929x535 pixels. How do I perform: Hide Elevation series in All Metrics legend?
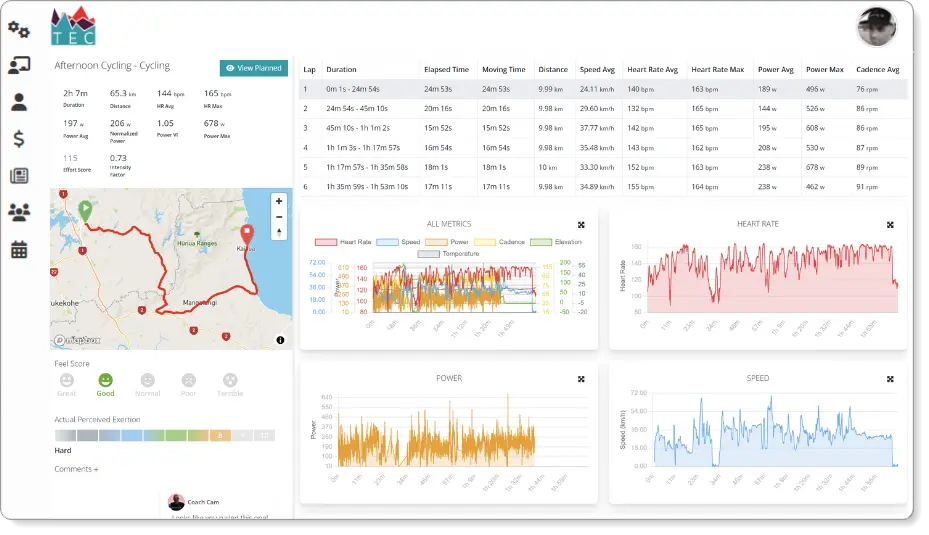555,242
